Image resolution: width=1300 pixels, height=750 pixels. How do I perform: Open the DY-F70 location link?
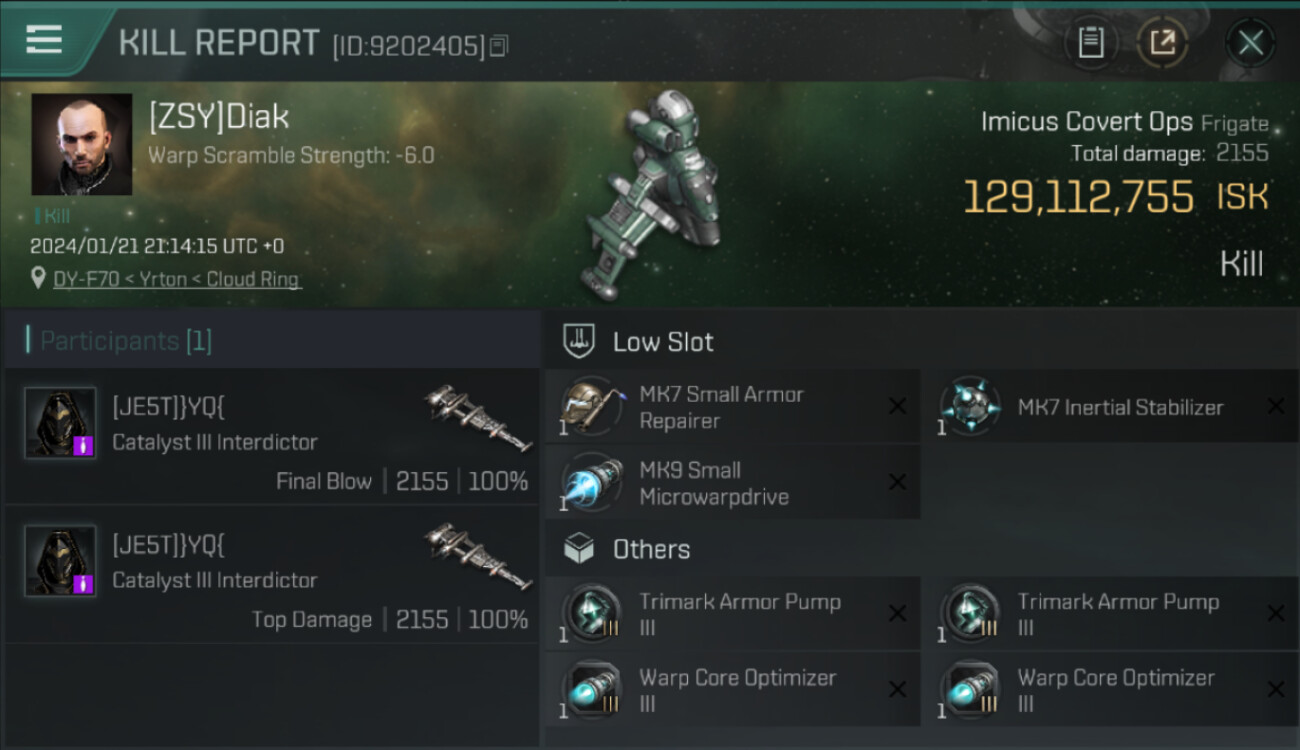pyautogui.click(x=177, y=279)
